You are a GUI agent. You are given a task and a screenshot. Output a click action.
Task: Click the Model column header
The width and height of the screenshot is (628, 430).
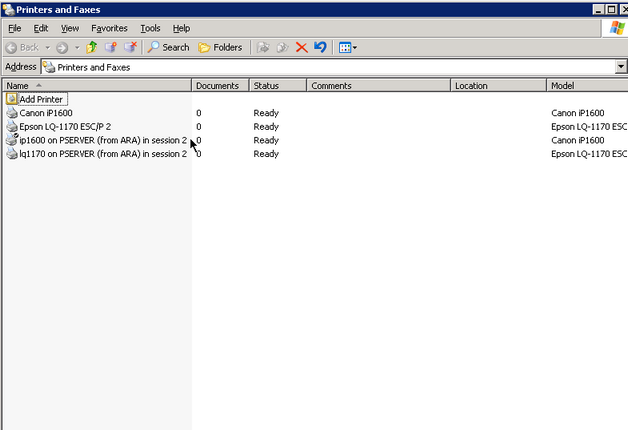coord(586,86)
